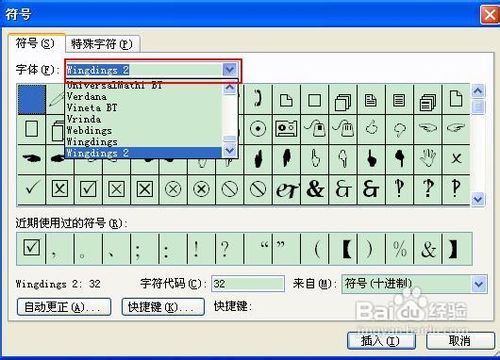Pick the boxed X between checkmark and boxed checkmark

pos(60,189)
